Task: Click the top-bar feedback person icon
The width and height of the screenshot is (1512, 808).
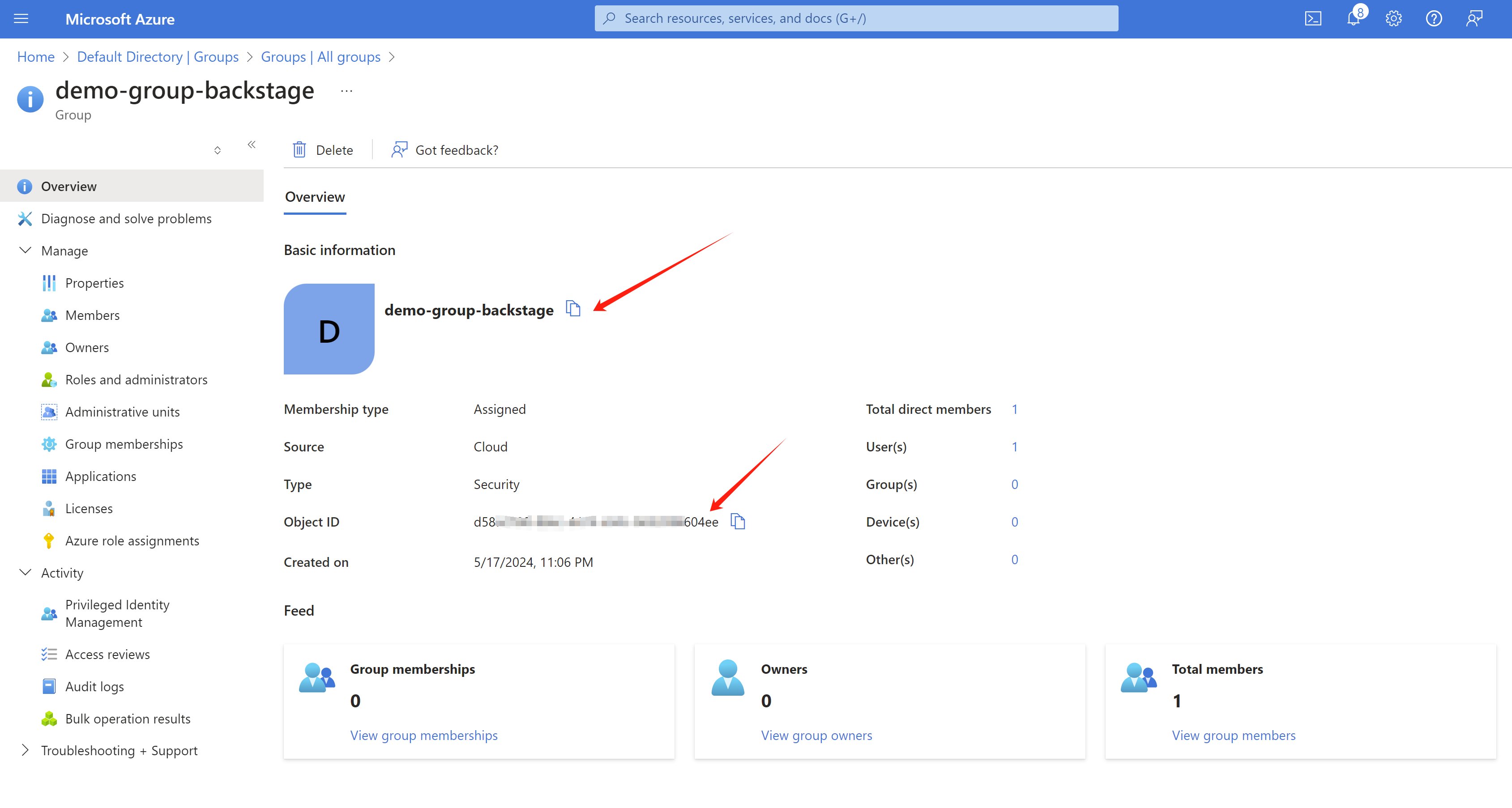Action: click(x=1474, y=19)
